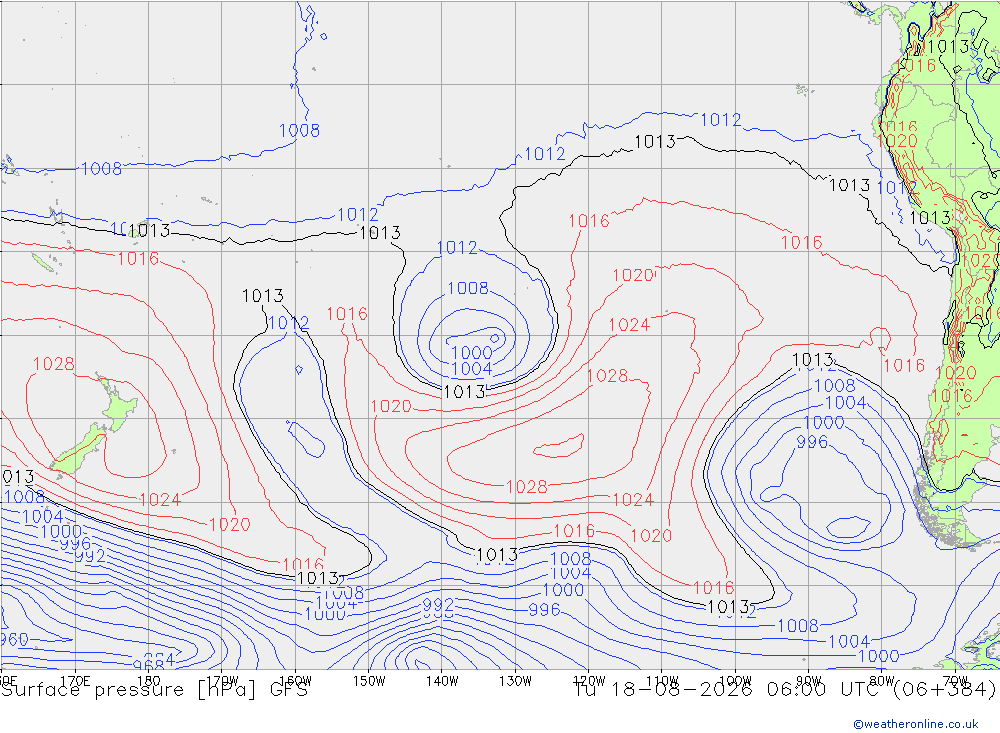Select the 170W longitude axis label

[222, 681]
